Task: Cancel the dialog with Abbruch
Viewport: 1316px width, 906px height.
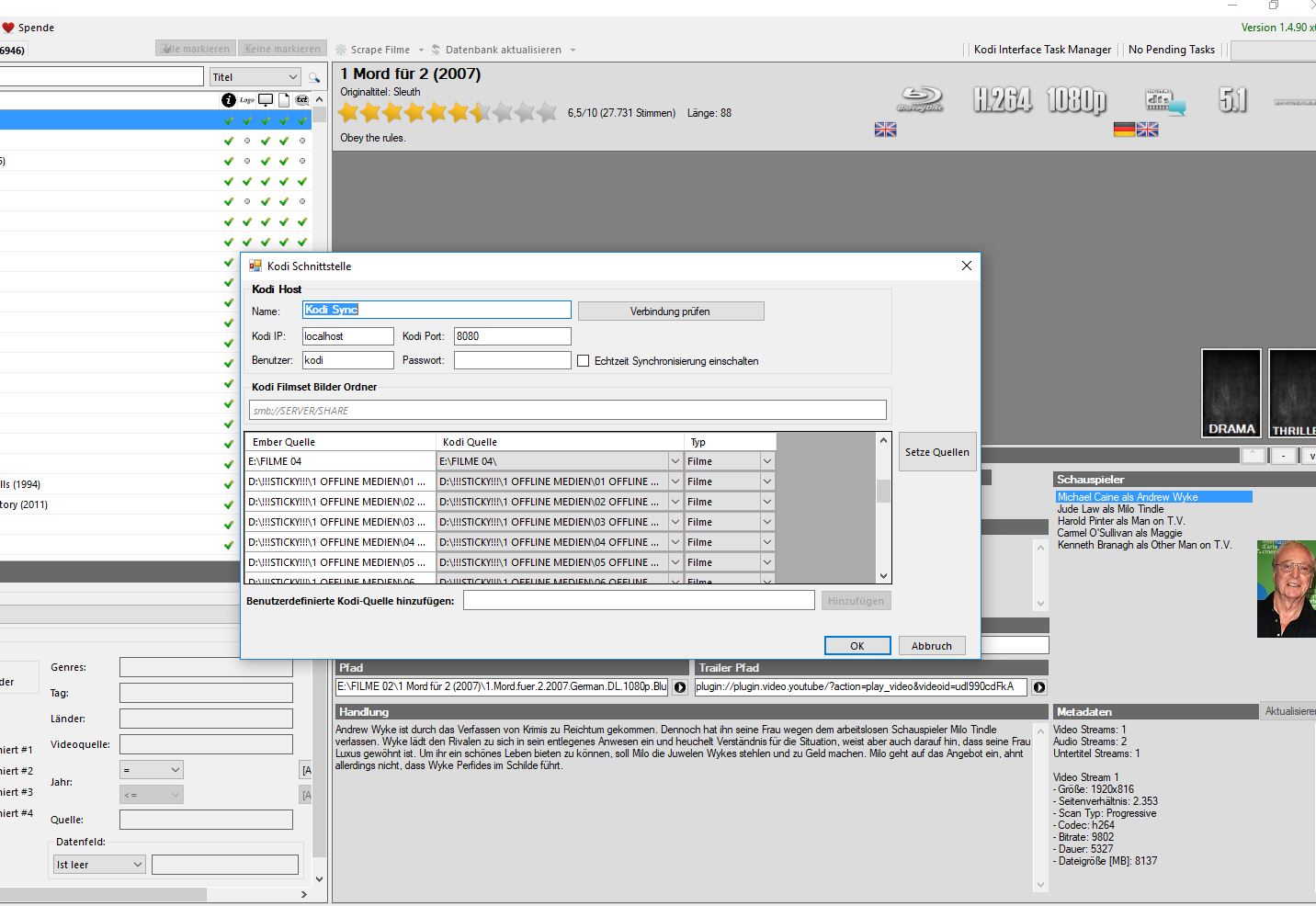Action: (x=932, y=646)
